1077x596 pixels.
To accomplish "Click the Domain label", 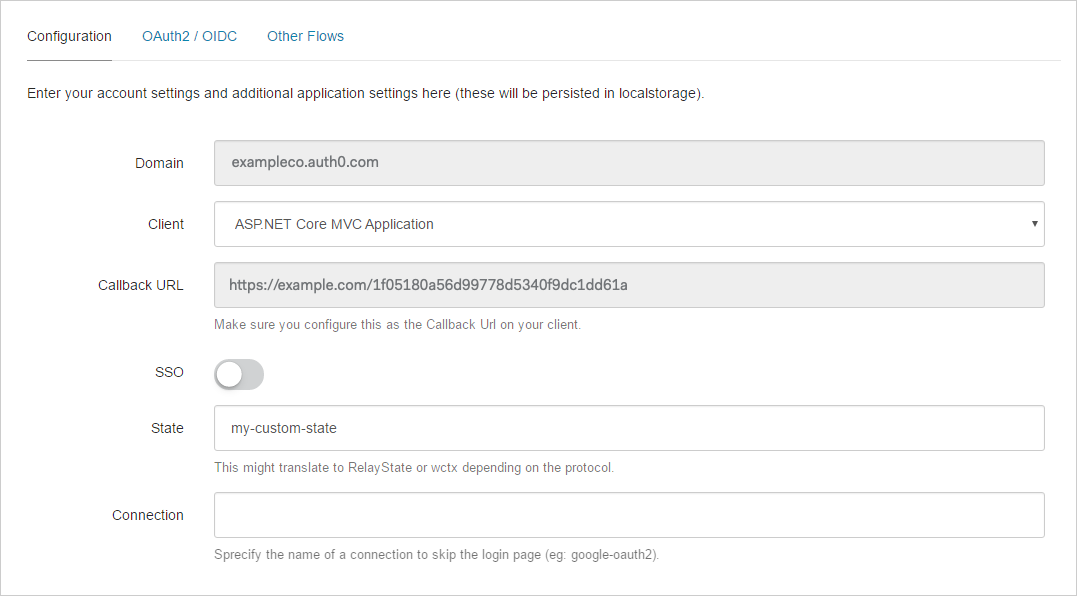I will coord(159,163).
